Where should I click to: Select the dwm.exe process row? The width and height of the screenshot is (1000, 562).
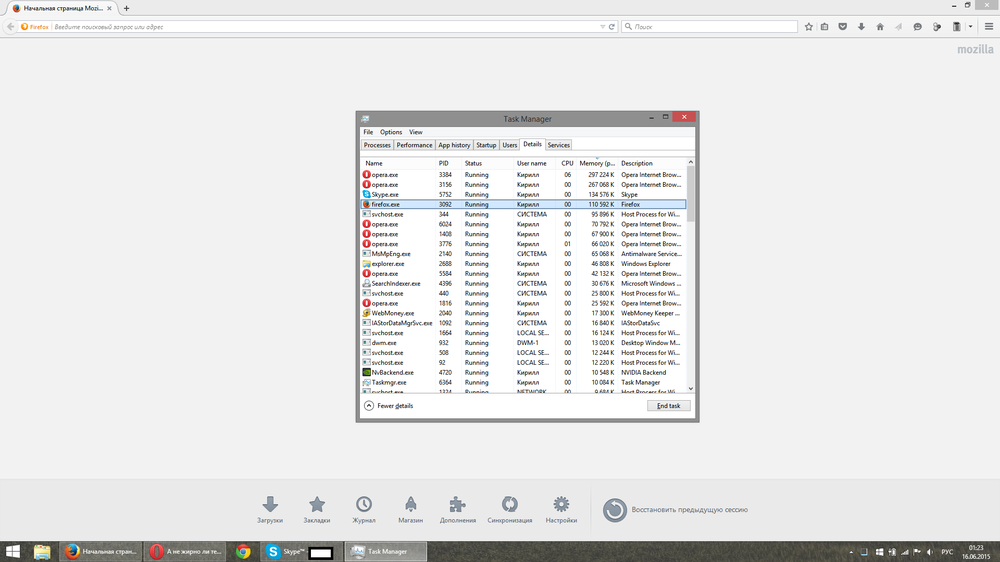[524, 343]
